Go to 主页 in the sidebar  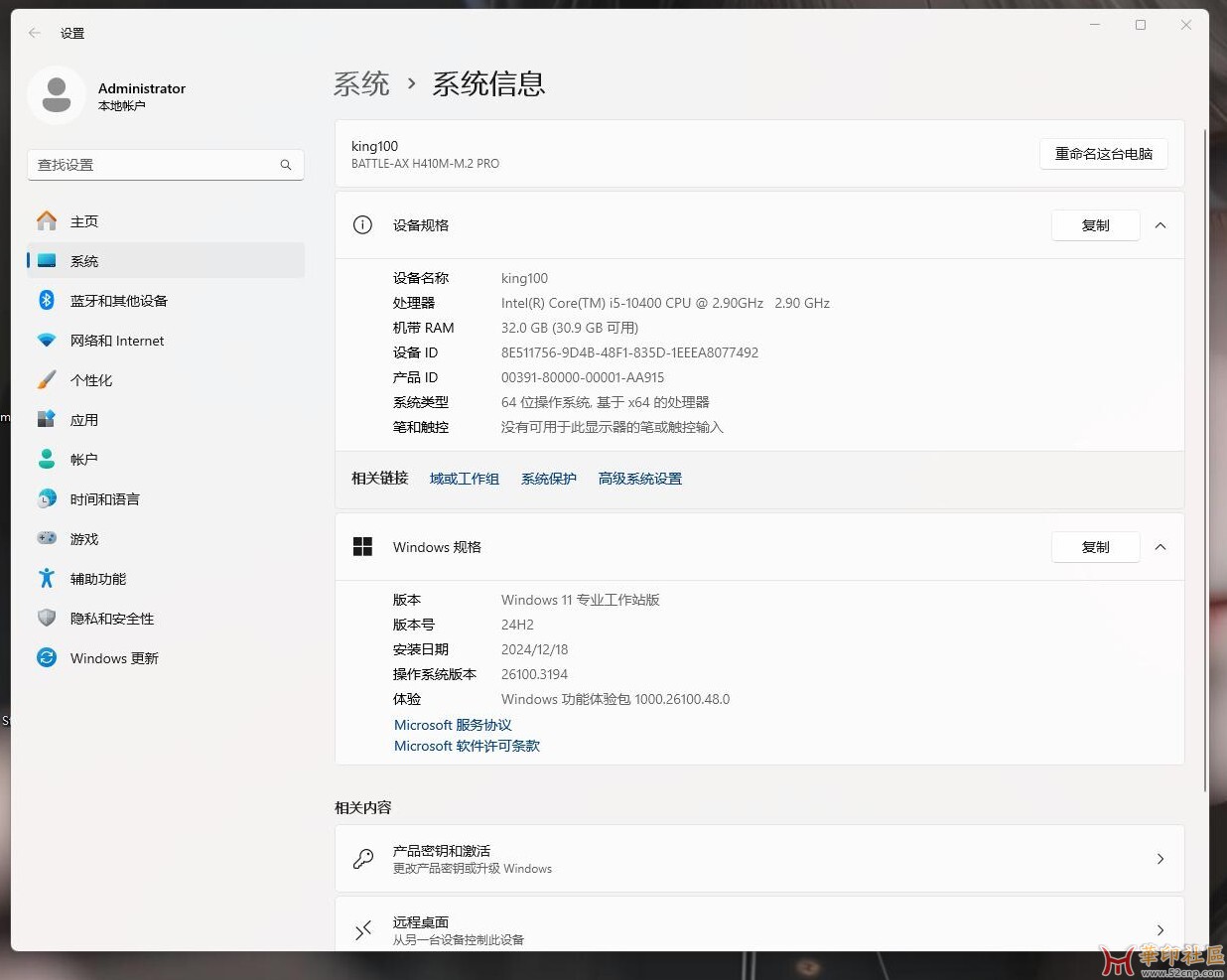coord(166,221)
